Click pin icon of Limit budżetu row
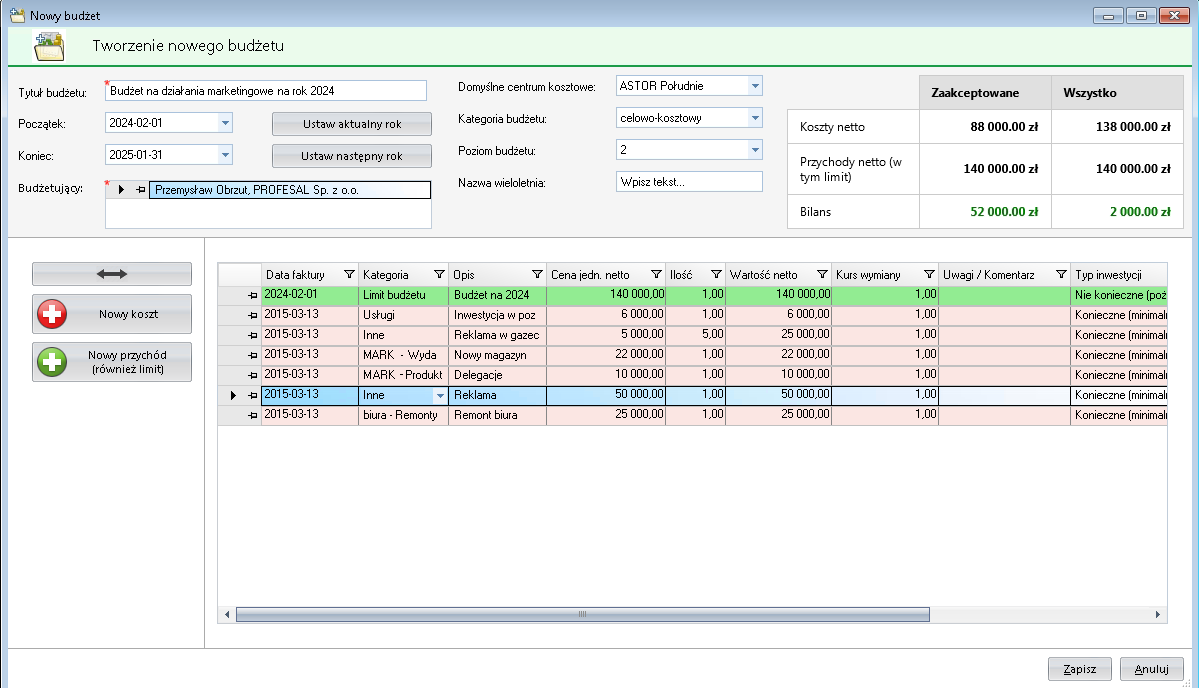The width and height of the screenshot is (1199, 688). (252, 295)
